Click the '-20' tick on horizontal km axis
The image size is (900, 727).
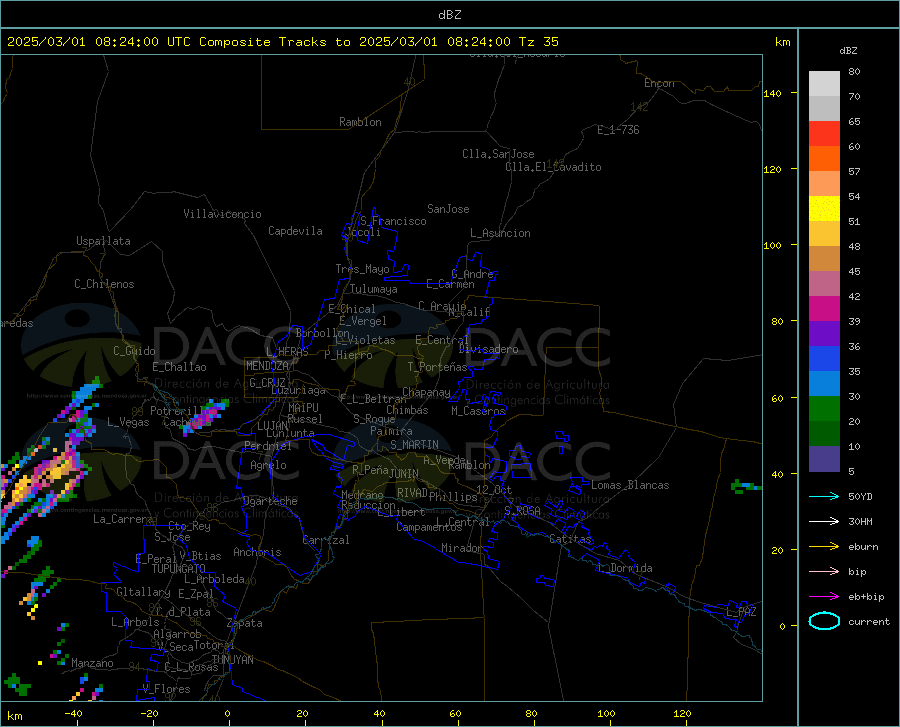coord(149,713)
